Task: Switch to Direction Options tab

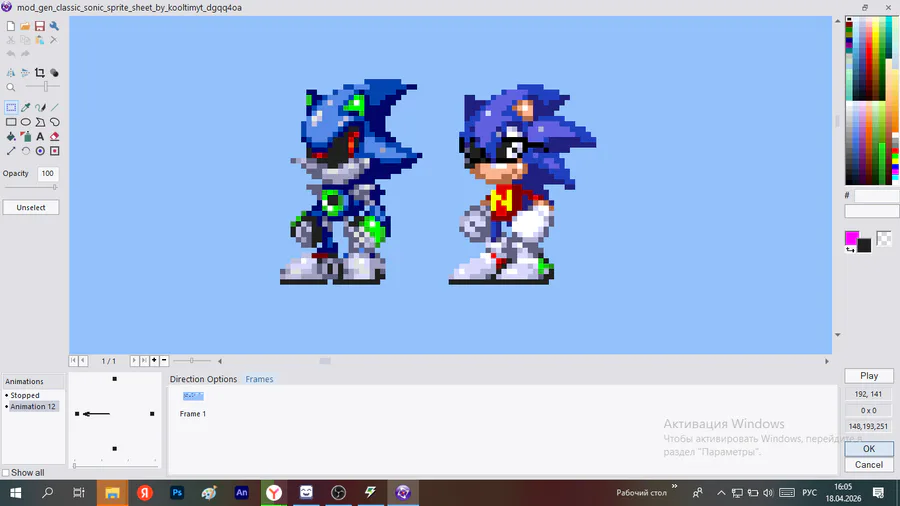Action: [x=203, y=379]
